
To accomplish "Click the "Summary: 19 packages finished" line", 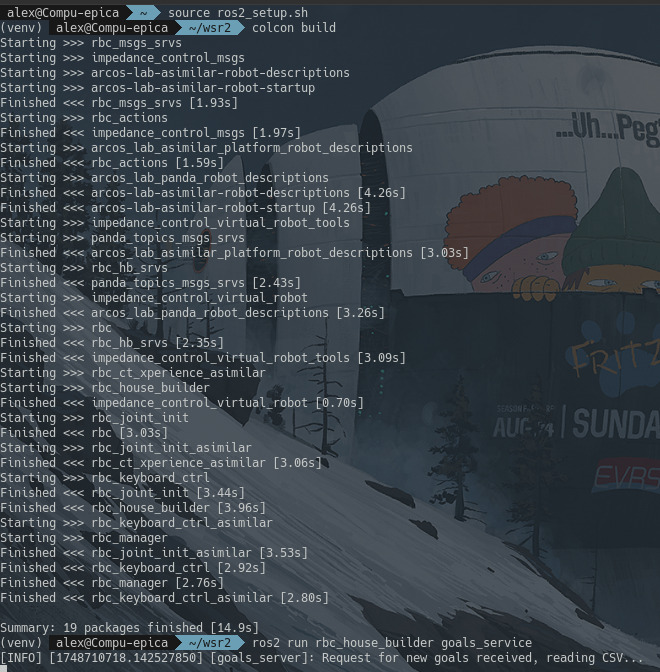I will tap(130, 628).
